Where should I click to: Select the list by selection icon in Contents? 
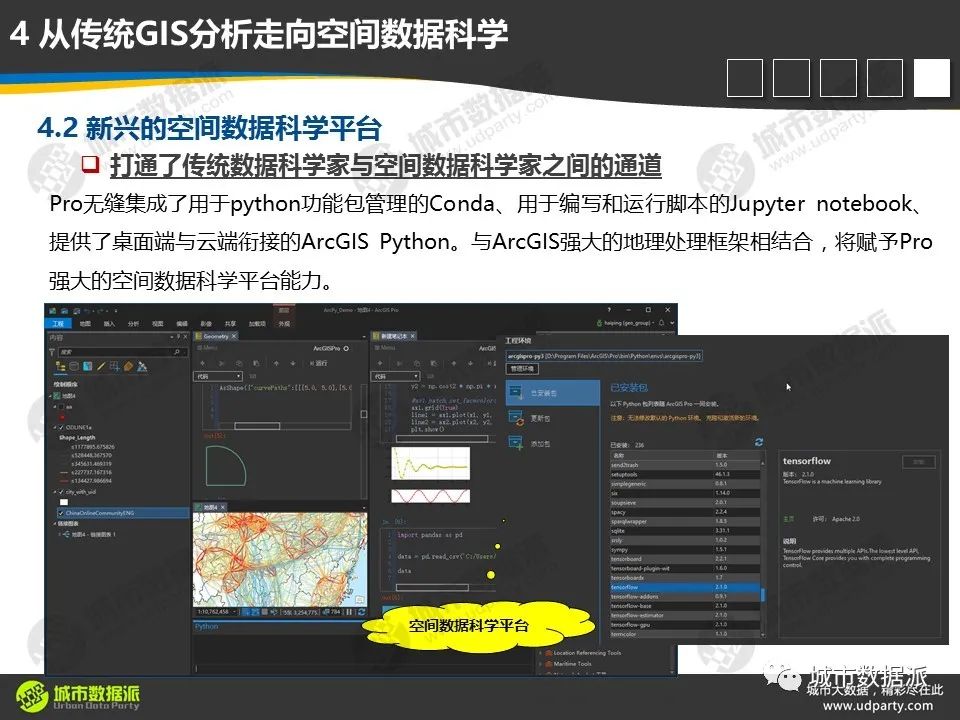87,366
